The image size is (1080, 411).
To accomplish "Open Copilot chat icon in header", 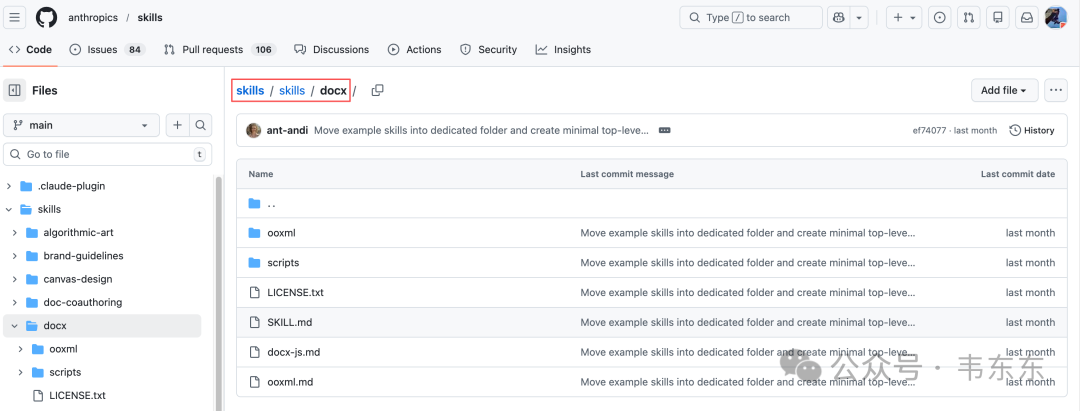I will click(839, 17).
